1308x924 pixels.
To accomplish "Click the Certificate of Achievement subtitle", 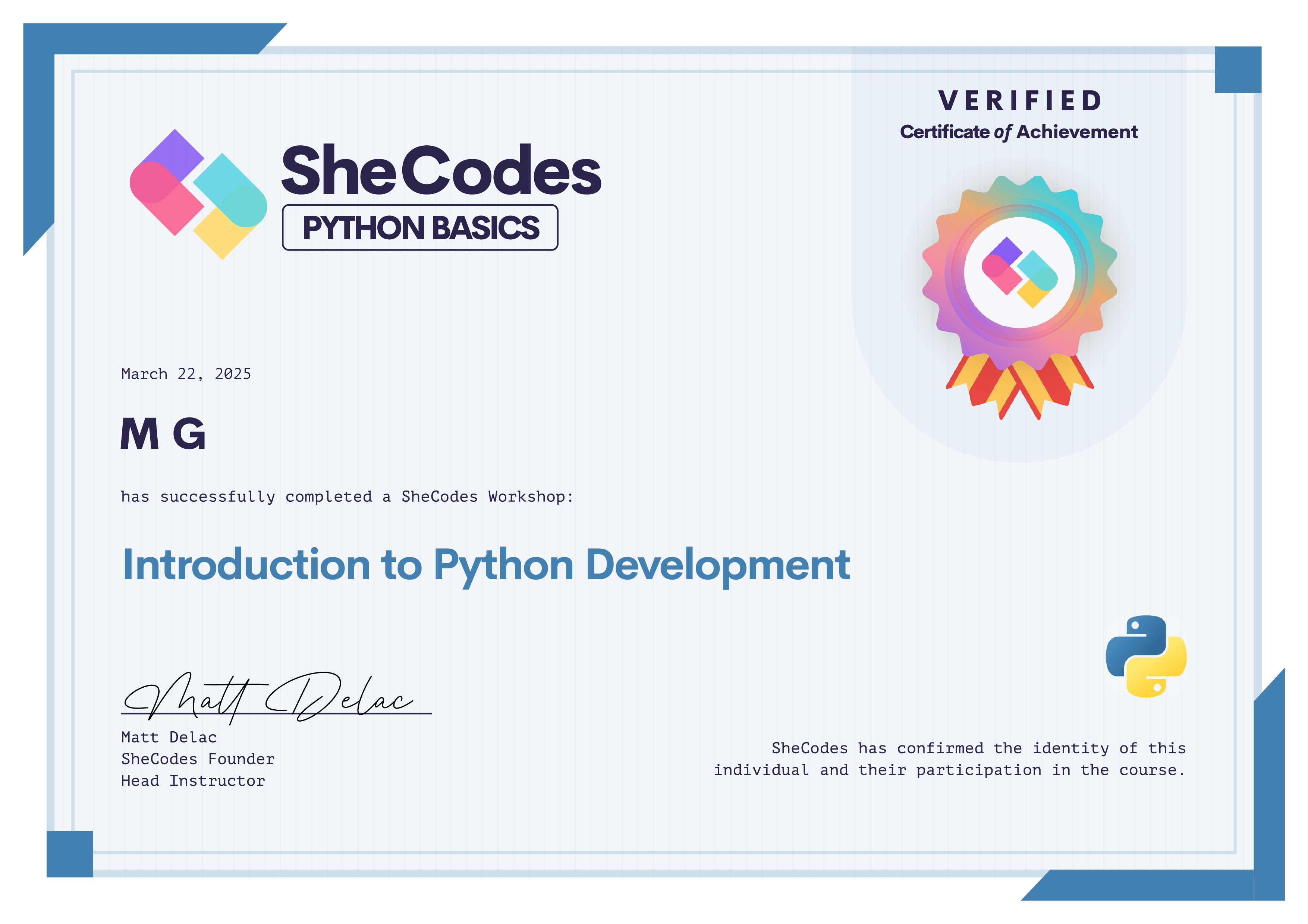I will pyautogui.click(x=1019, y=132).
